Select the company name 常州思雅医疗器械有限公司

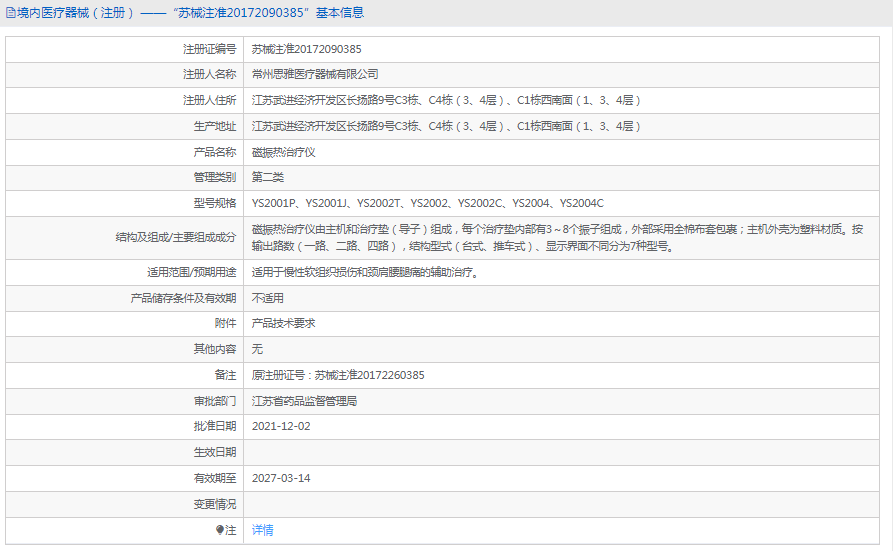315,74
